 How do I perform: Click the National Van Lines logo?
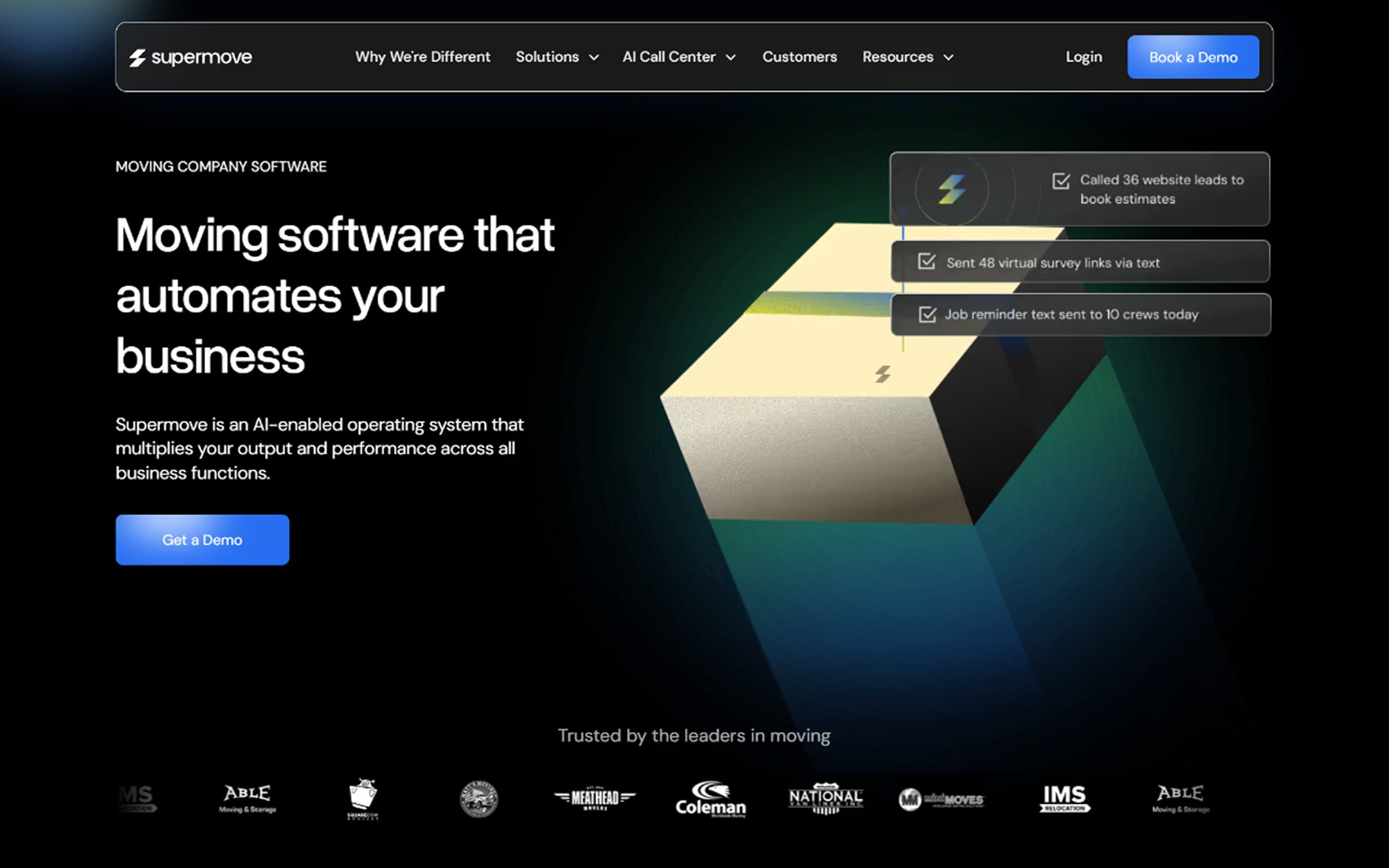click(826, 798)
